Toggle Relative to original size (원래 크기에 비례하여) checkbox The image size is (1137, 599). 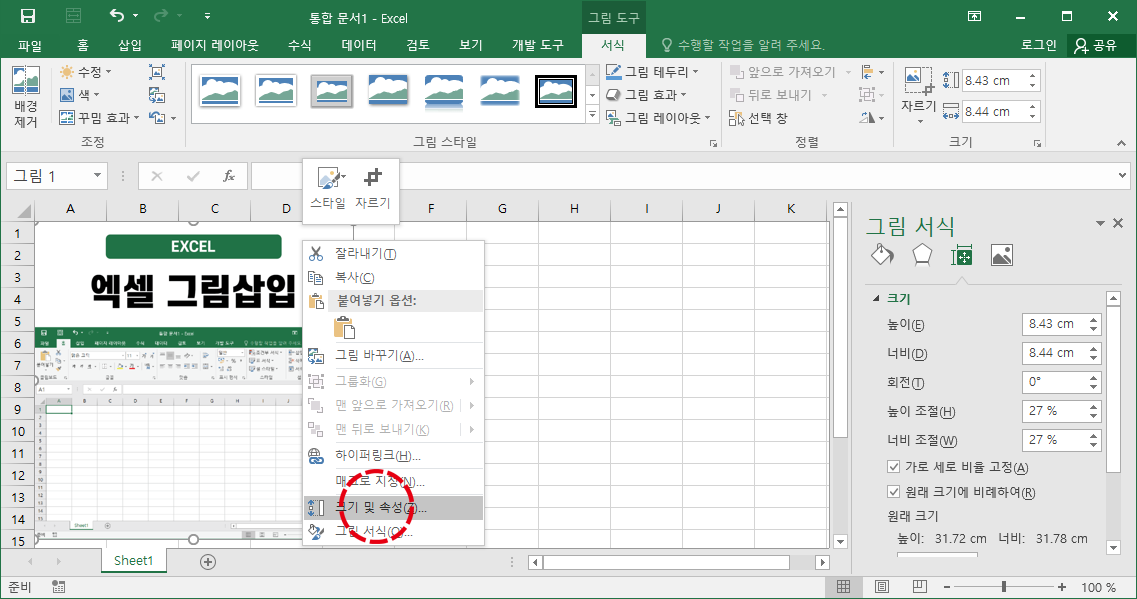pos(893,492)
